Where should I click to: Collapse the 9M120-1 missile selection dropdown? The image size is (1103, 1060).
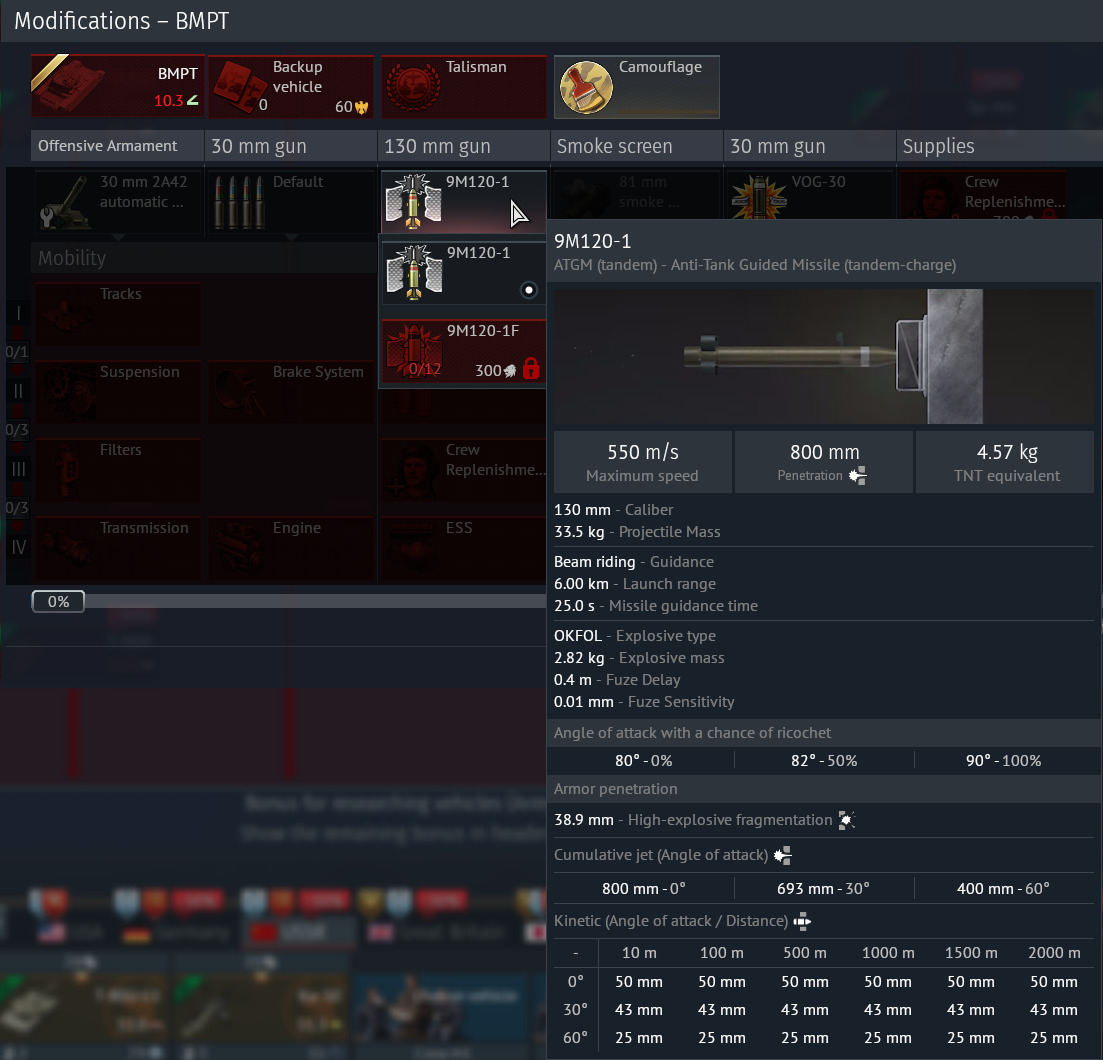463,200
